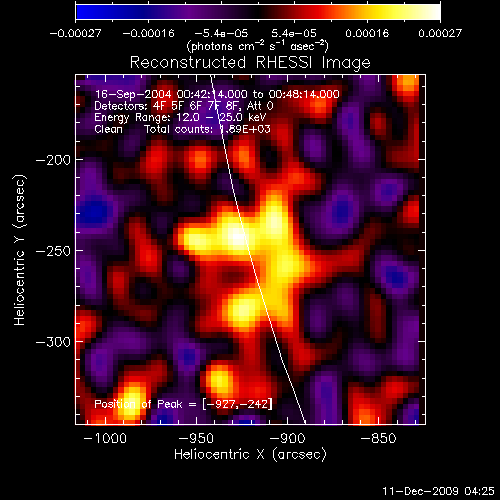
Task: Click the positive 0.00027 colorbar label
Action: 440,33
